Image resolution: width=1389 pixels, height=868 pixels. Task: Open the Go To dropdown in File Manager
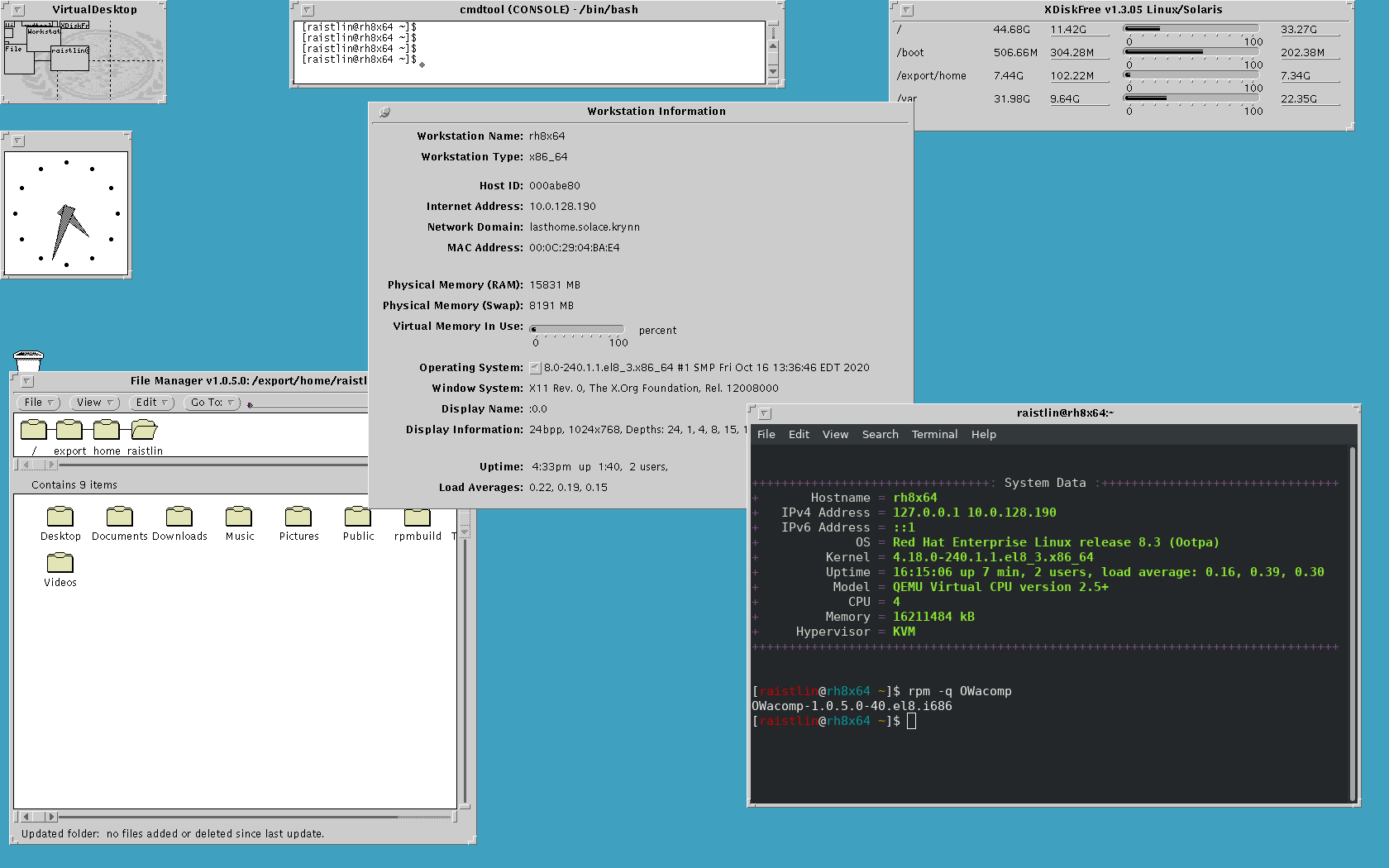pos(212,403)
